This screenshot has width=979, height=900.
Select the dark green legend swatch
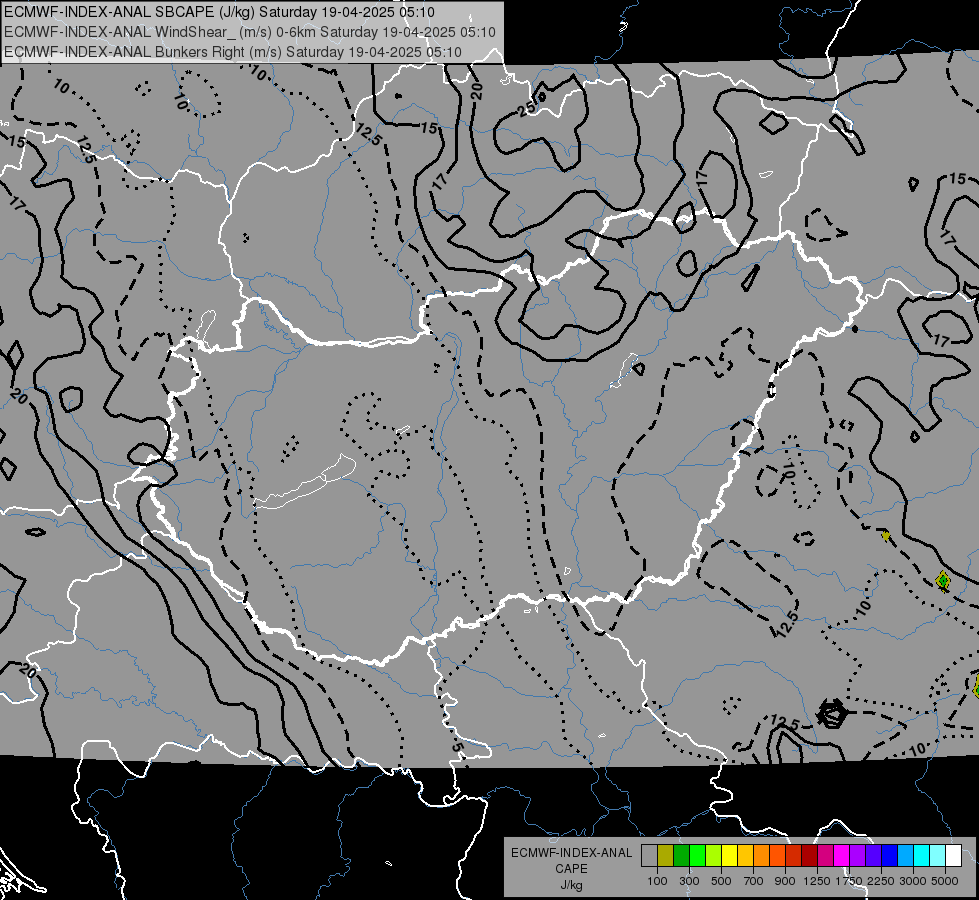click(682, 855)
